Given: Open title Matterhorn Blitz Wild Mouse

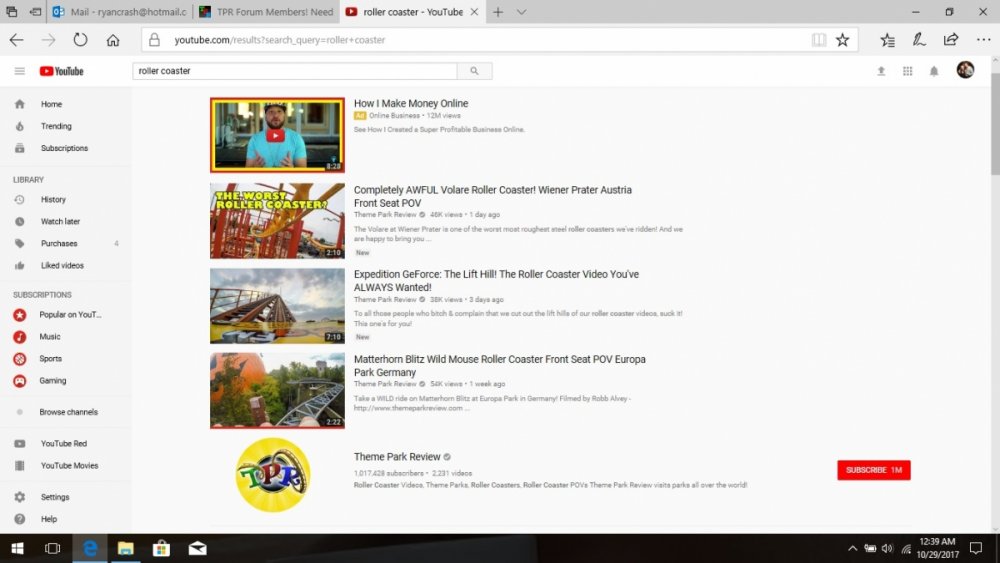Looking at the screenshot, I should coord(499,366).
